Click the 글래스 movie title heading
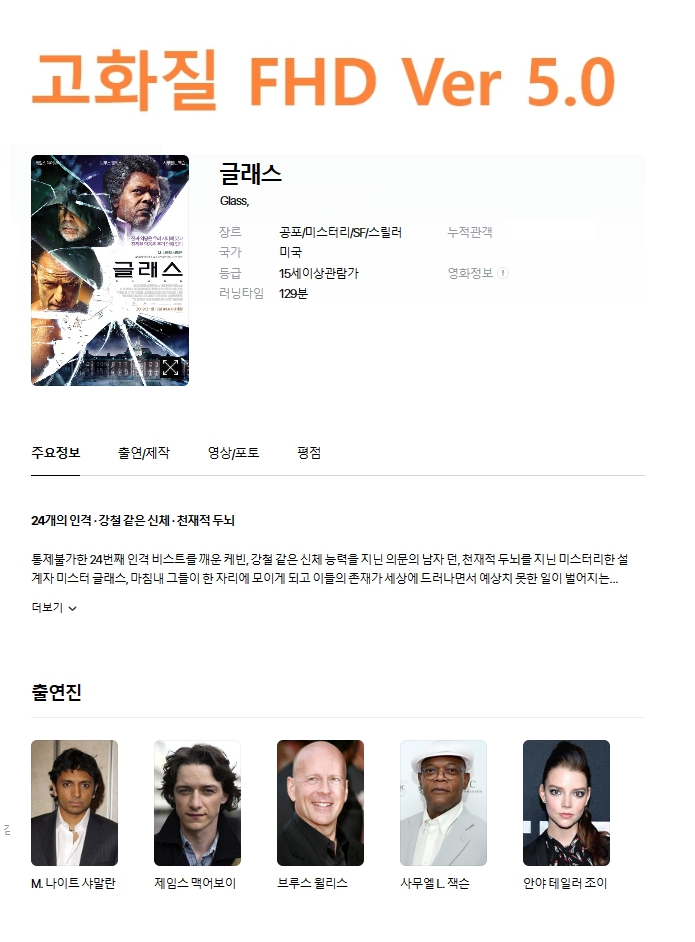 pos(250,174)
